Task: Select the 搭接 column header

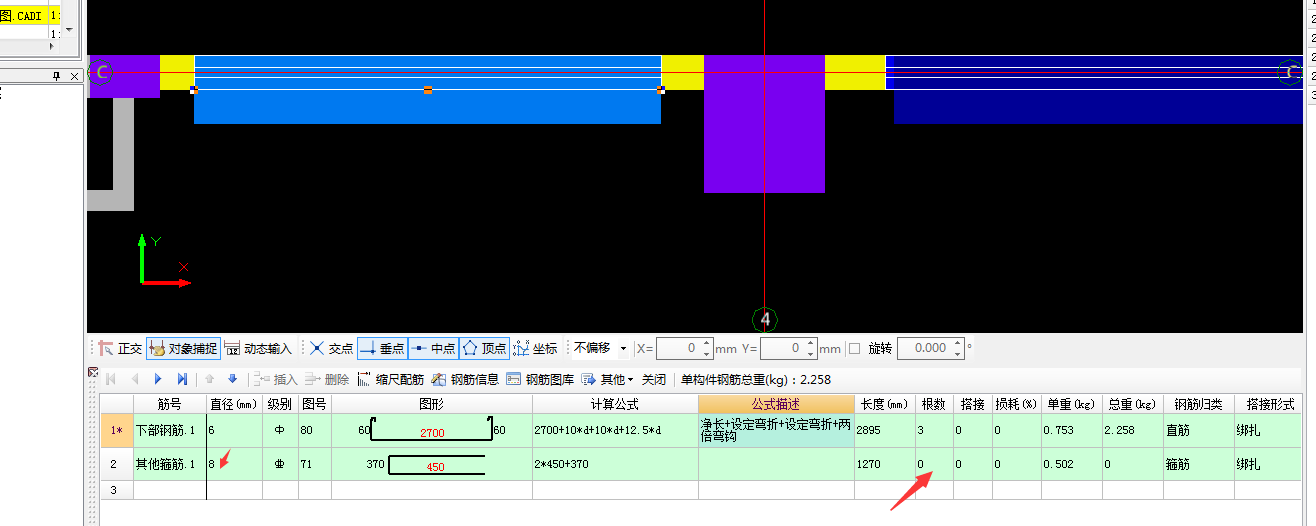Action: click(x=972, y=404)
